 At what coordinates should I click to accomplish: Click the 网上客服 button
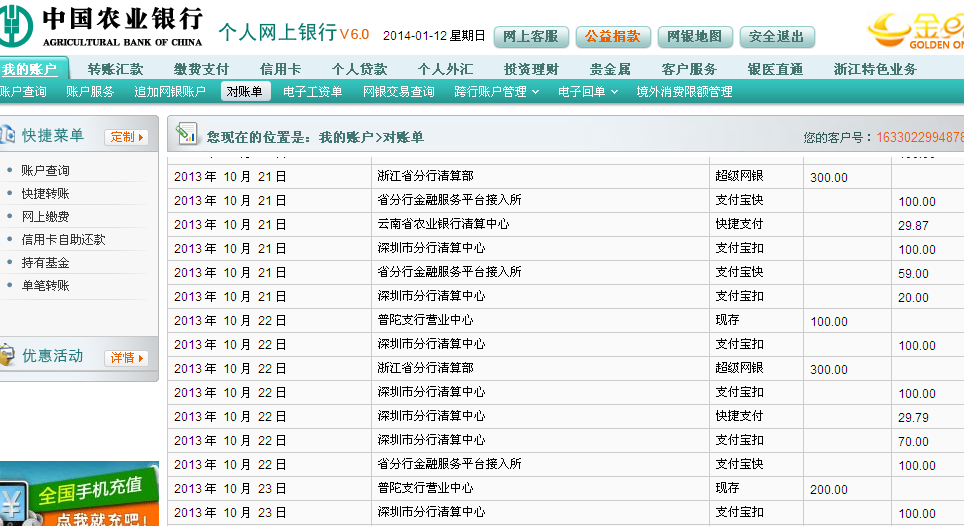[x=531, y=37]
